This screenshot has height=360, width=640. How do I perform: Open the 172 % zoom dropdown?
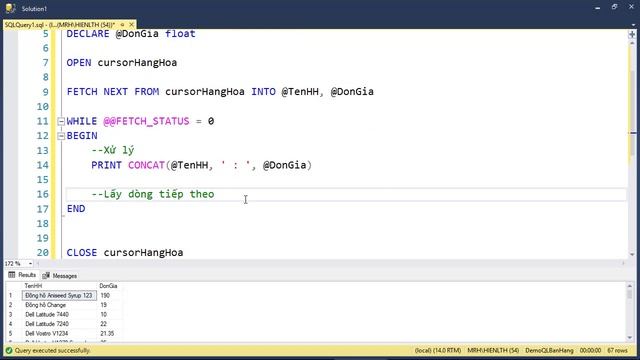[30, 264]
